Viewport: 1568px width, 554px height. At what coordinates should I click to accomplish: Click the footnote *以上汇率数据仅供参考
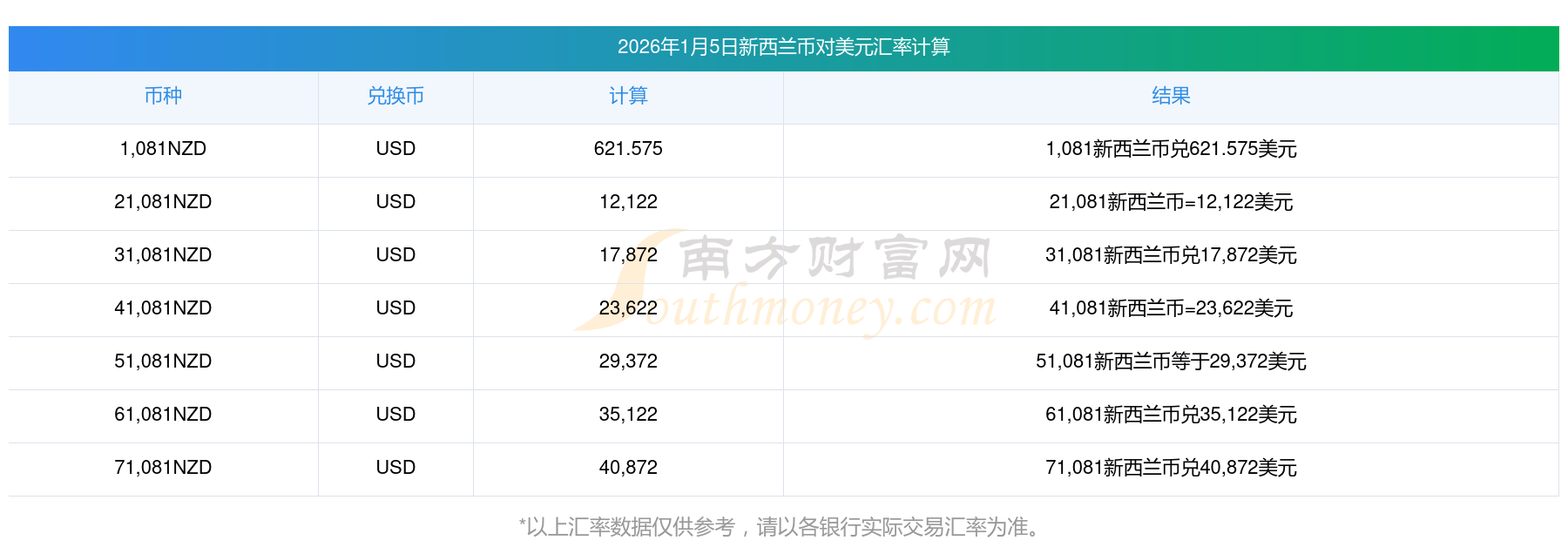(627, 527)
